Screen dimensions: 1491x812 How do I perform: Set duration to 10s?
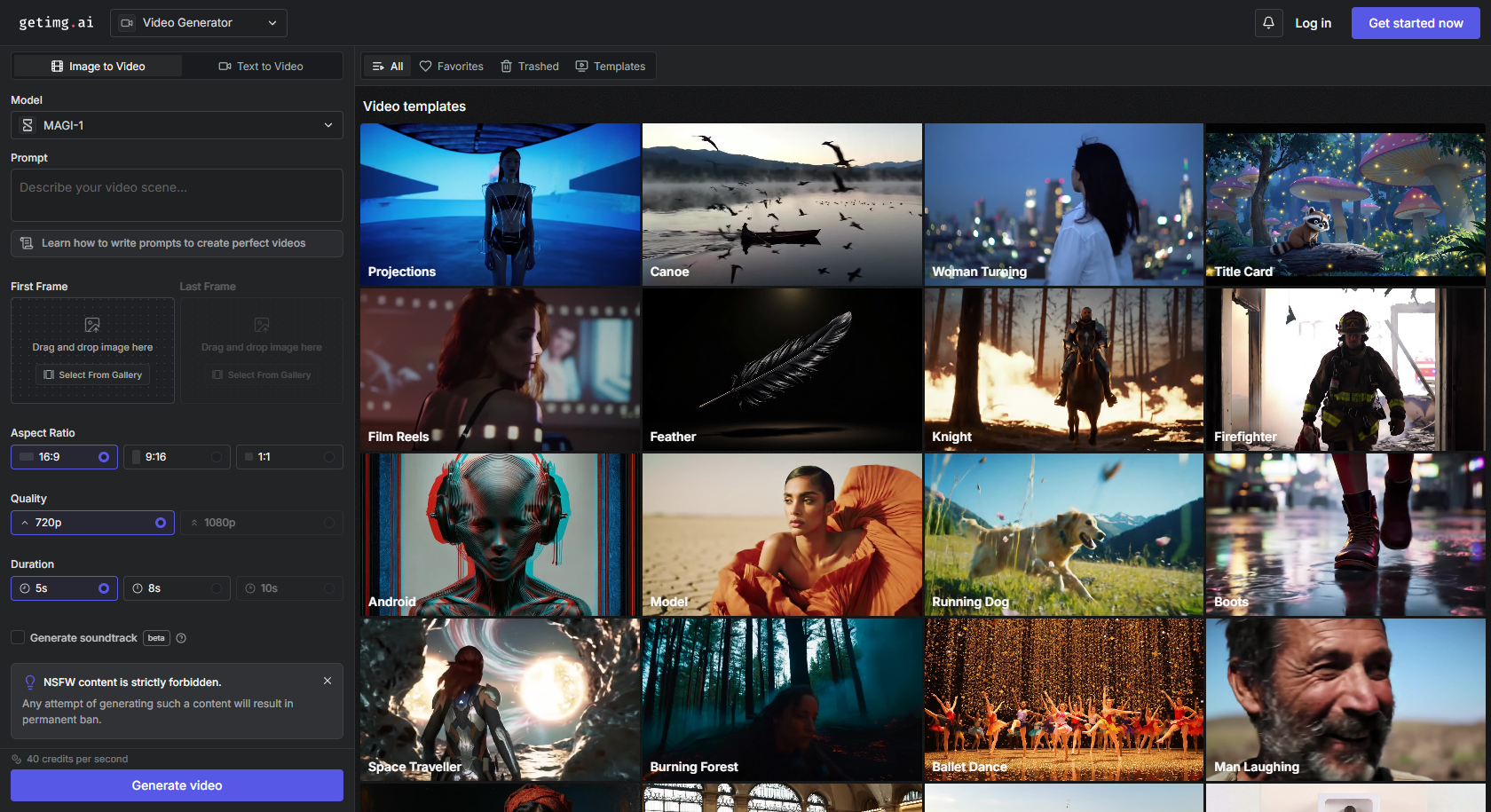pos(289,588)
